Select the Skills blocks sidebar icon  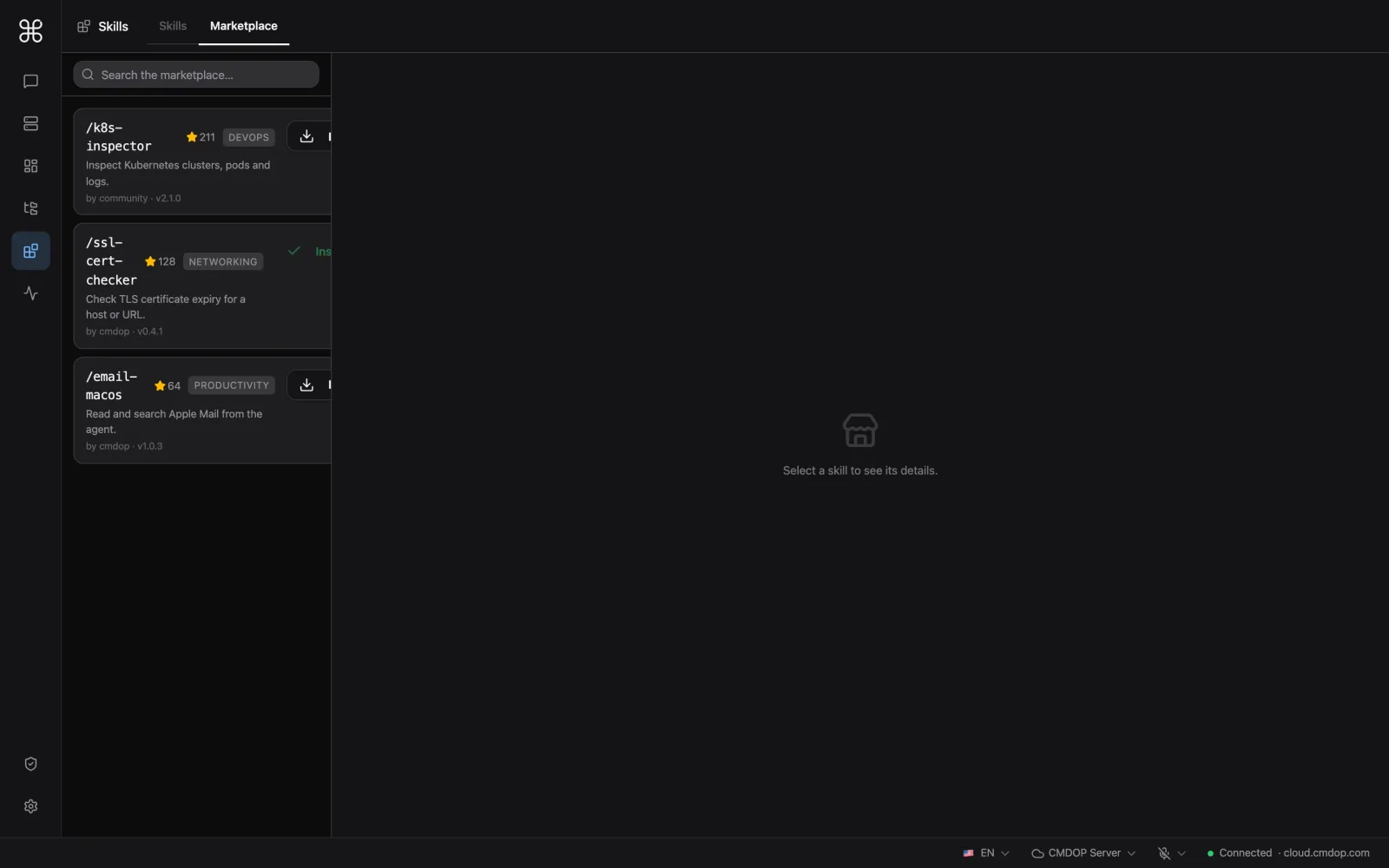click(30, 251)
